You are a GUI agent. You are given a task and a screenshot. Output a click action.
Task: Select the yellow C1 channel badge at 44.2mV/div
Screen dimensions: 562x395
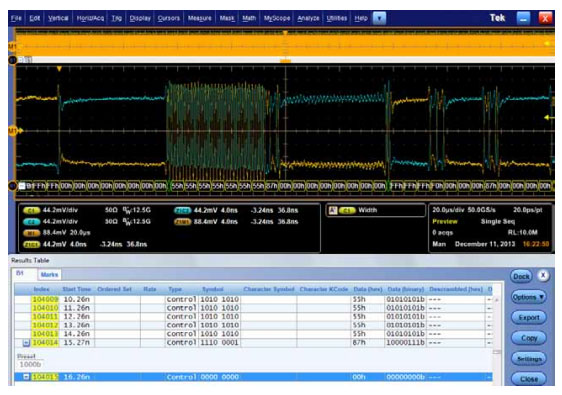coord(31,210)
